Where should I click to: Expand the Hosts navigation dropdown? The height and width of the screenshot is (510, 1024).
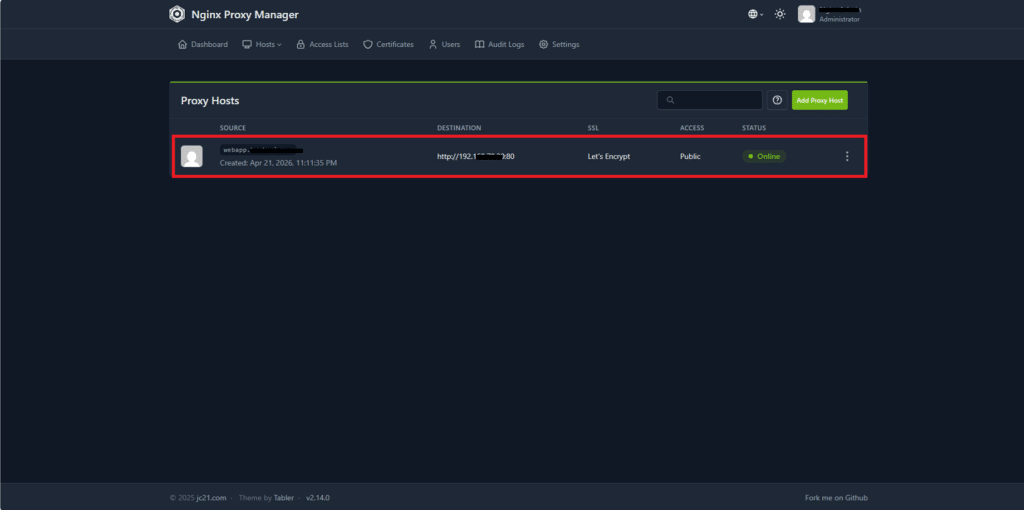pyautogui.click(x=262, y=44)
